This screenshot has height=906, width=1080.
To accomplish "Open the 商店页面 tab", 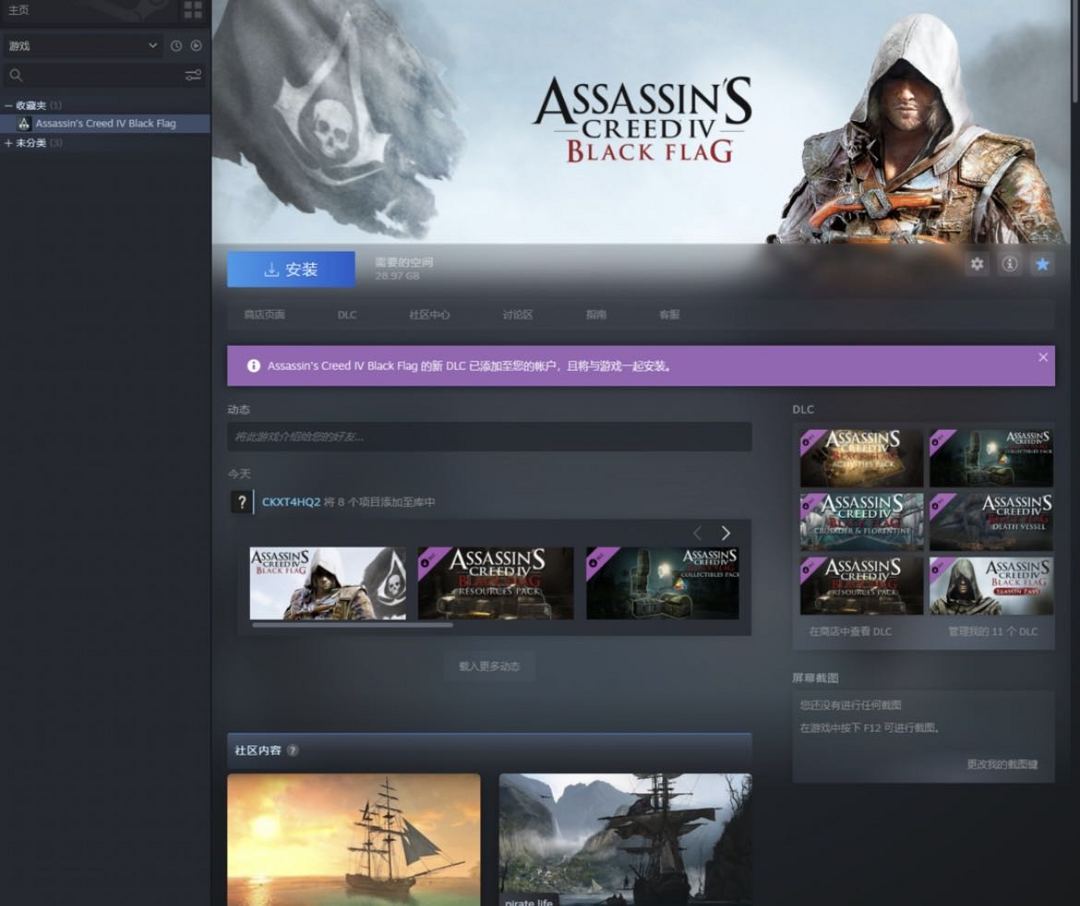I will coord(264,315).
